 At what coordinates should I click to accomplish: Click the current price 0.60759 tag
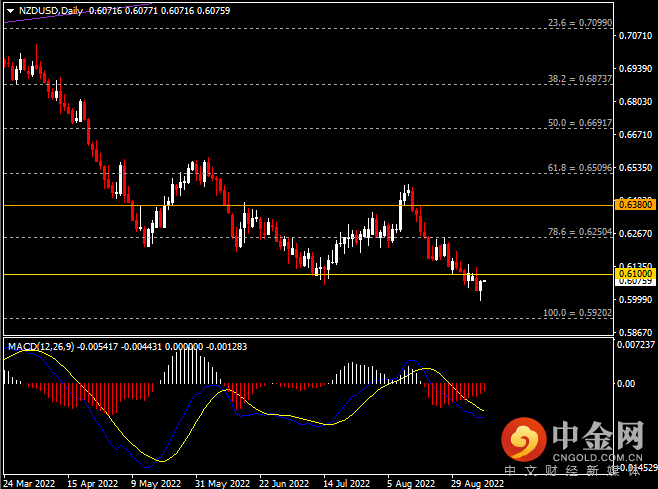click(635, 282)
